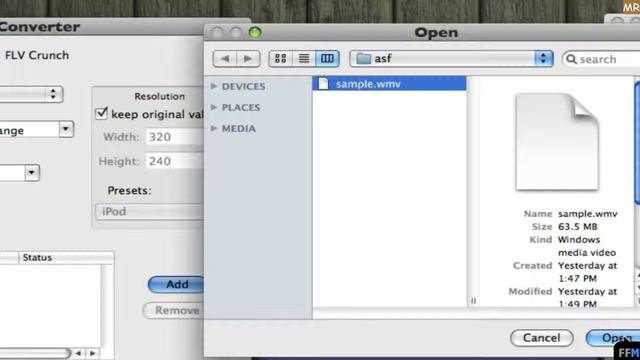The width and height of the screenshot is (640, 360).
Task: Click the search field
Action: pos(601,59)
